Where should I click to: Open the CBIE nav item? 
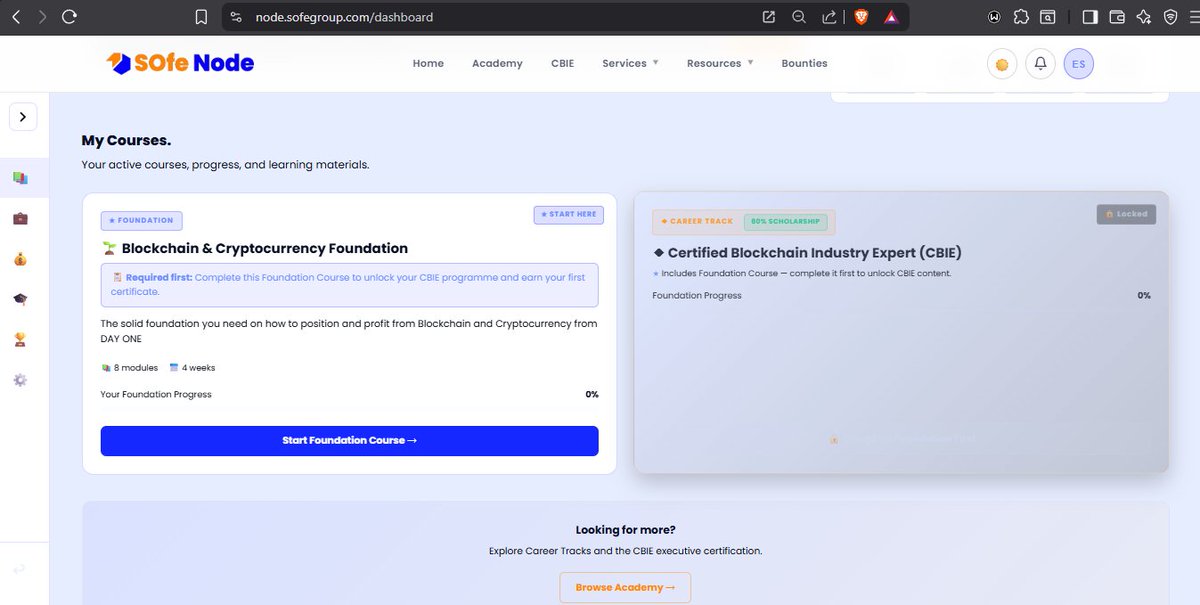[562, 63]
